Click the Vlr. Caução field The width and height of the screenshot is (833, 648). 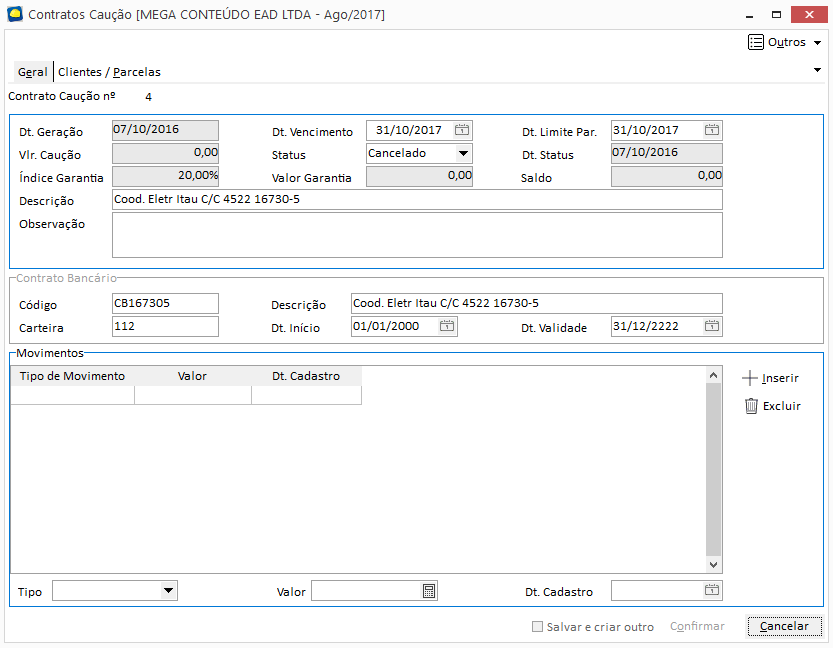click(165, 154)
